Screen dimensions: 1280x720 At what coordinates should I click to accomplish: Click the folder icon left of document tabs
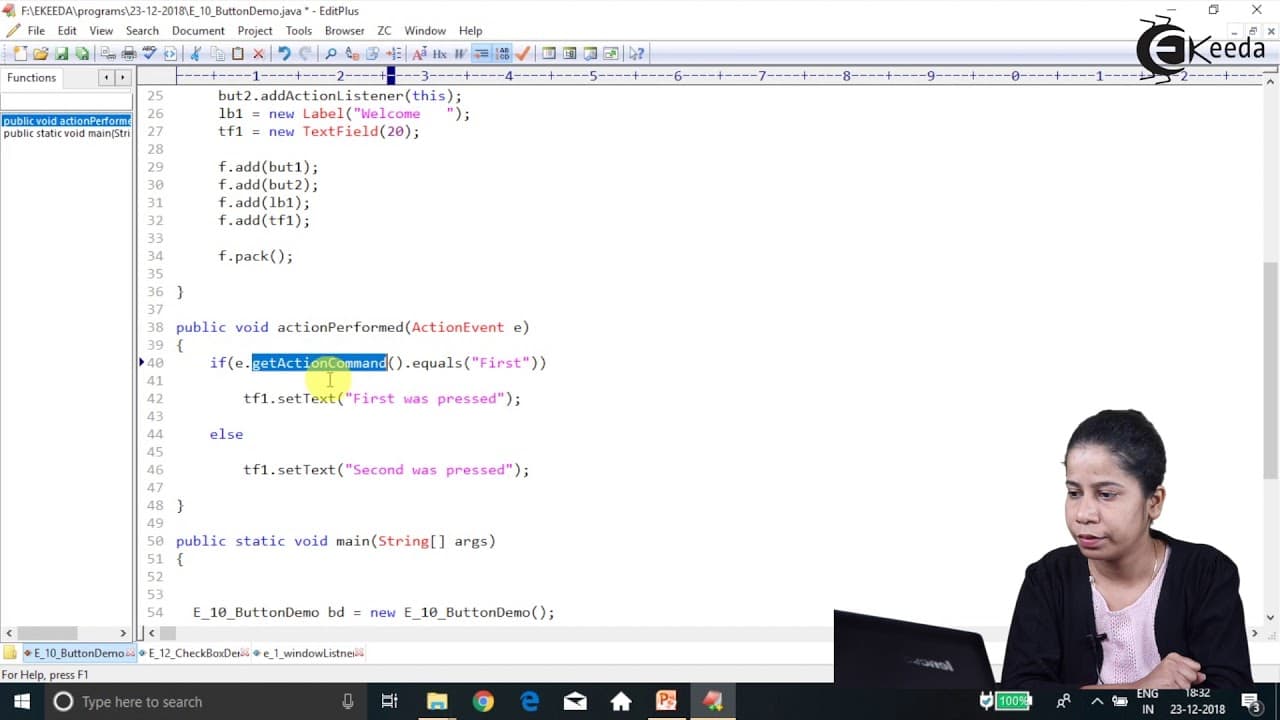(x=10, y=653)
